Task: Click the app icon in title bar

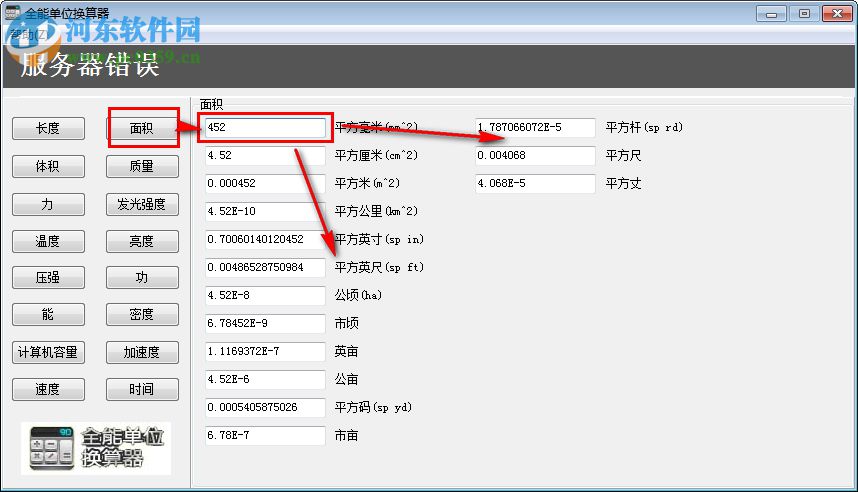Action: tap(12, 12)
